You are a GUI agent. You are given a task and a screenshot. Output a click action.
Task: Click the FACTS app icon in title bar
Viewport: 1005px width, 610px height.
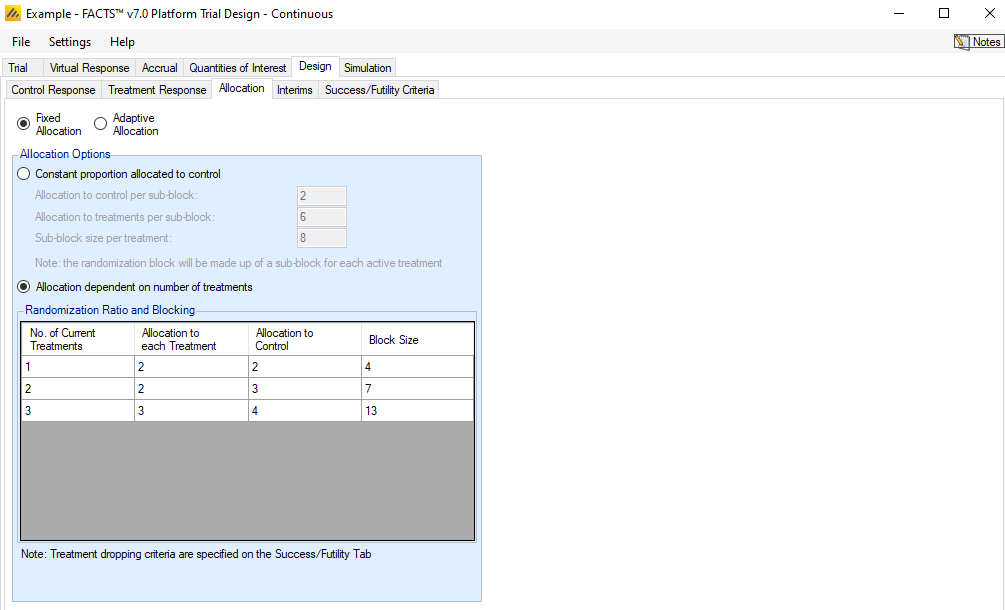tap(13, 14)
